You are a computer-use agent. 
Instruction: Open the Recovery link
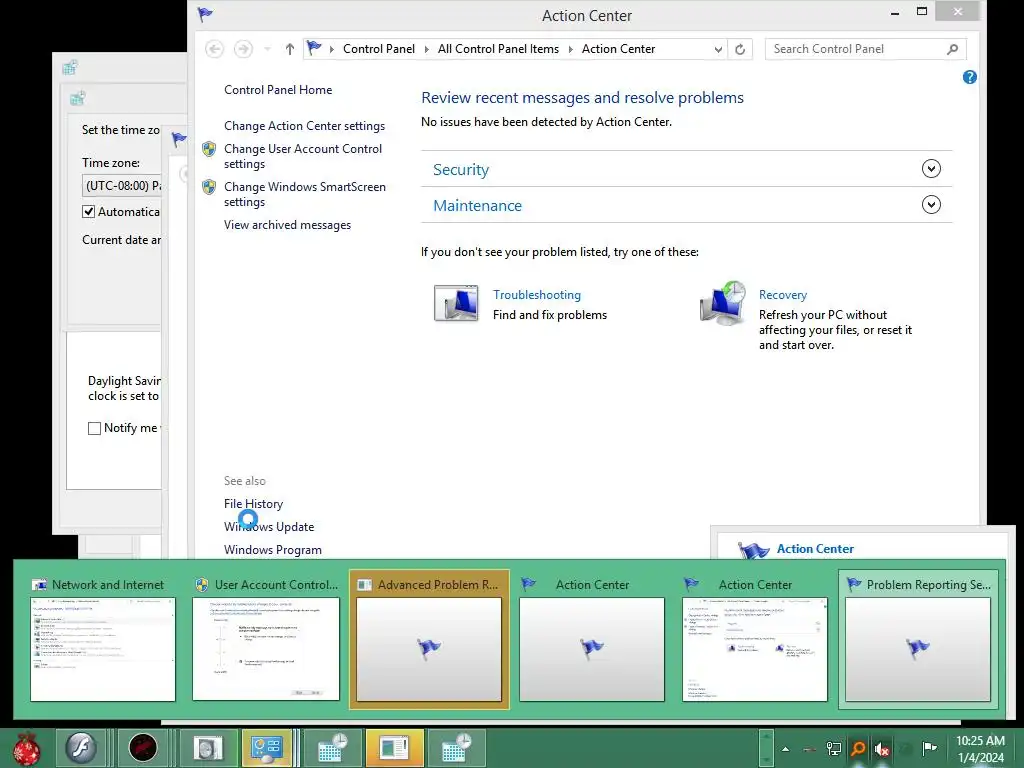(x=783, y=295)
